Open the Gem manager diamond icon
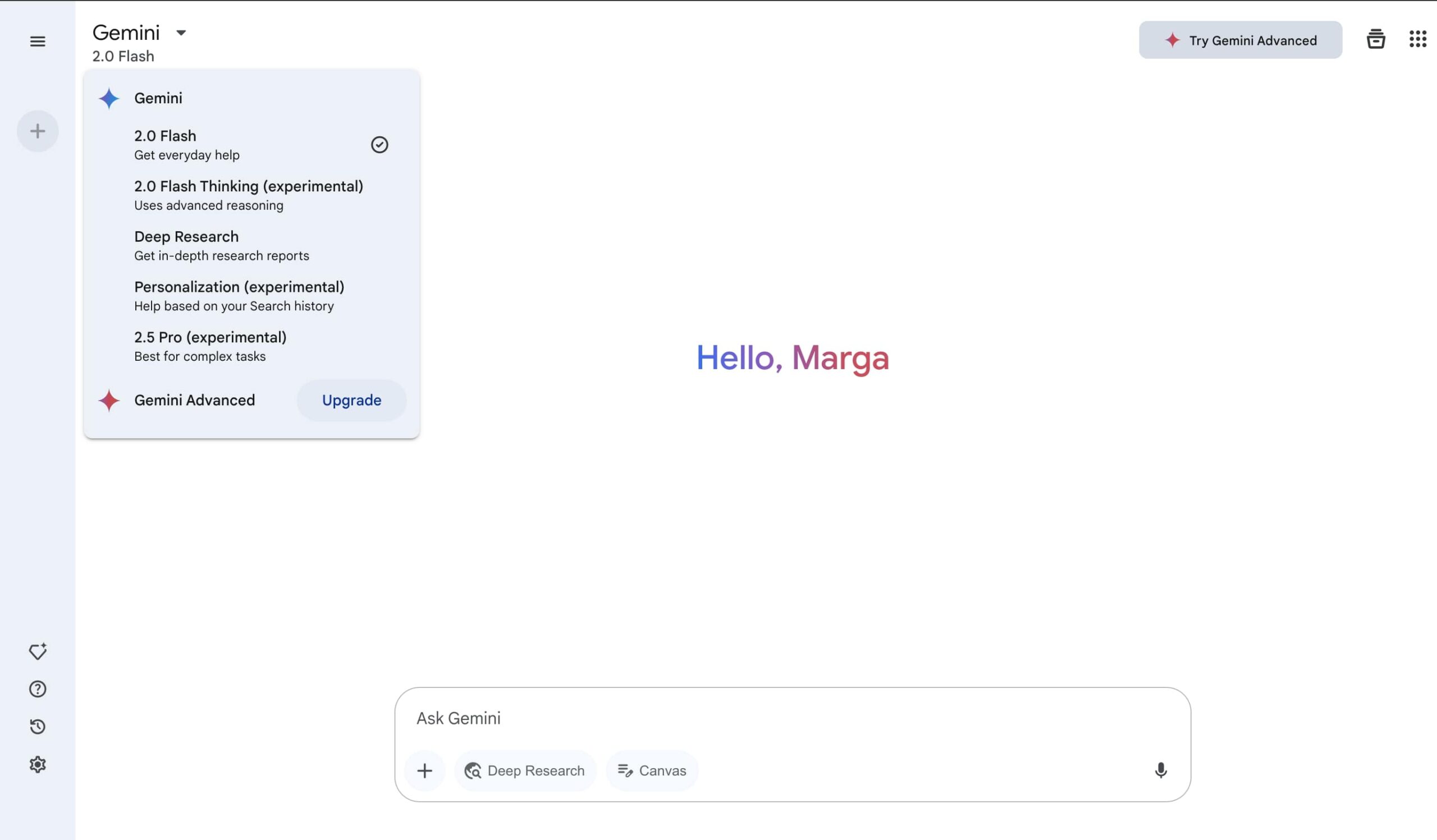The height and width of the screenshot is (840, 1437). click(38, 651)
